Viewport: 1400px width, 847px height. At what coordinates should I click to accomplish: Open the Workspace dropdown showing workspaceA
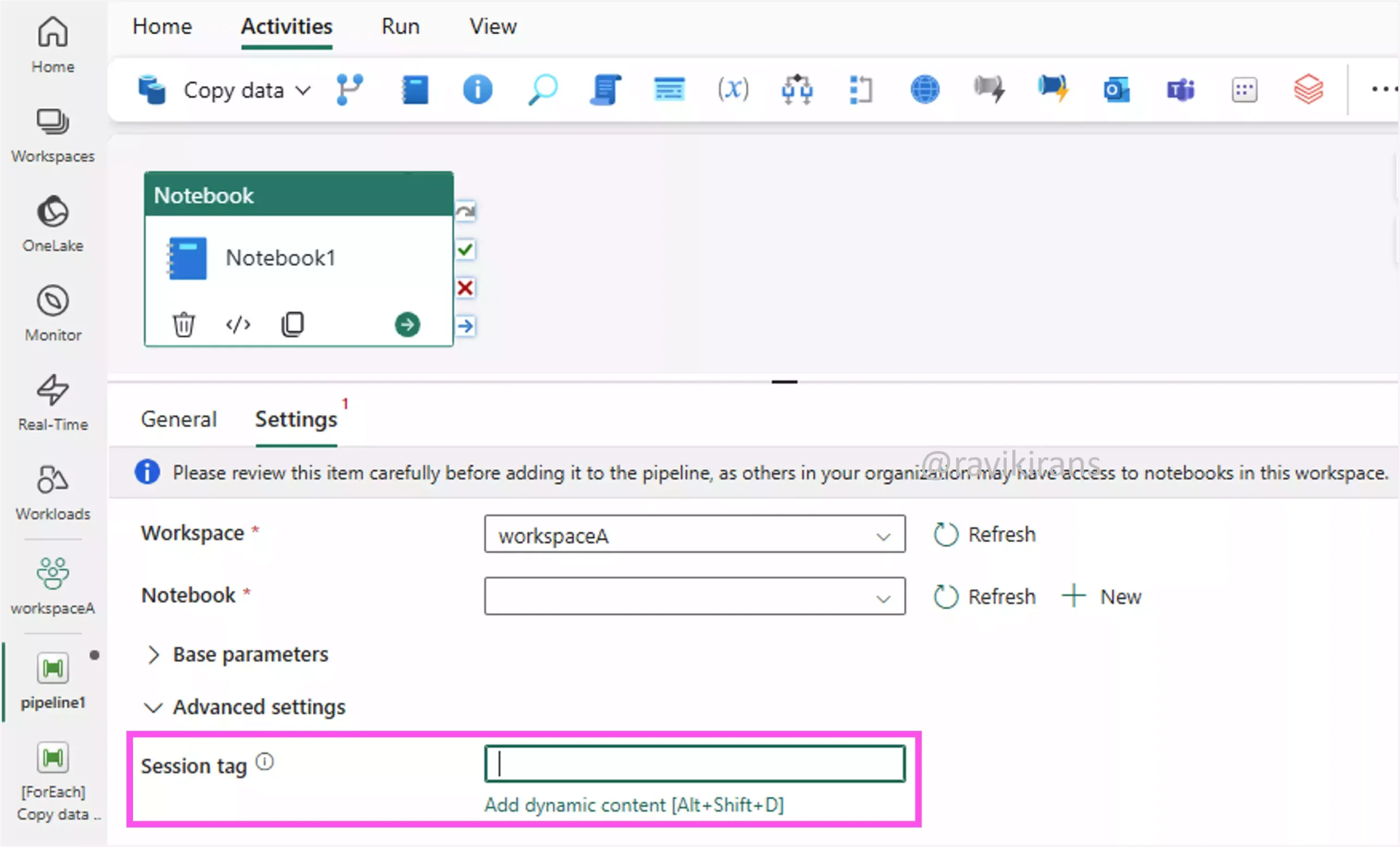[695, 535]
